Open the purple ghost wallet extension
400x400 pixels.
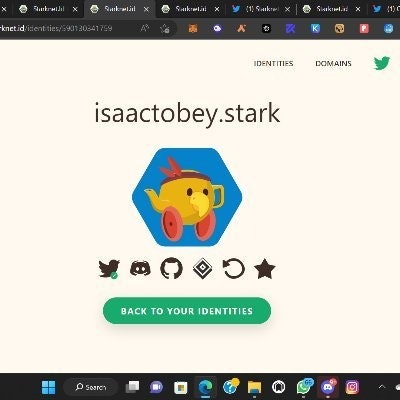coord(217,29)
